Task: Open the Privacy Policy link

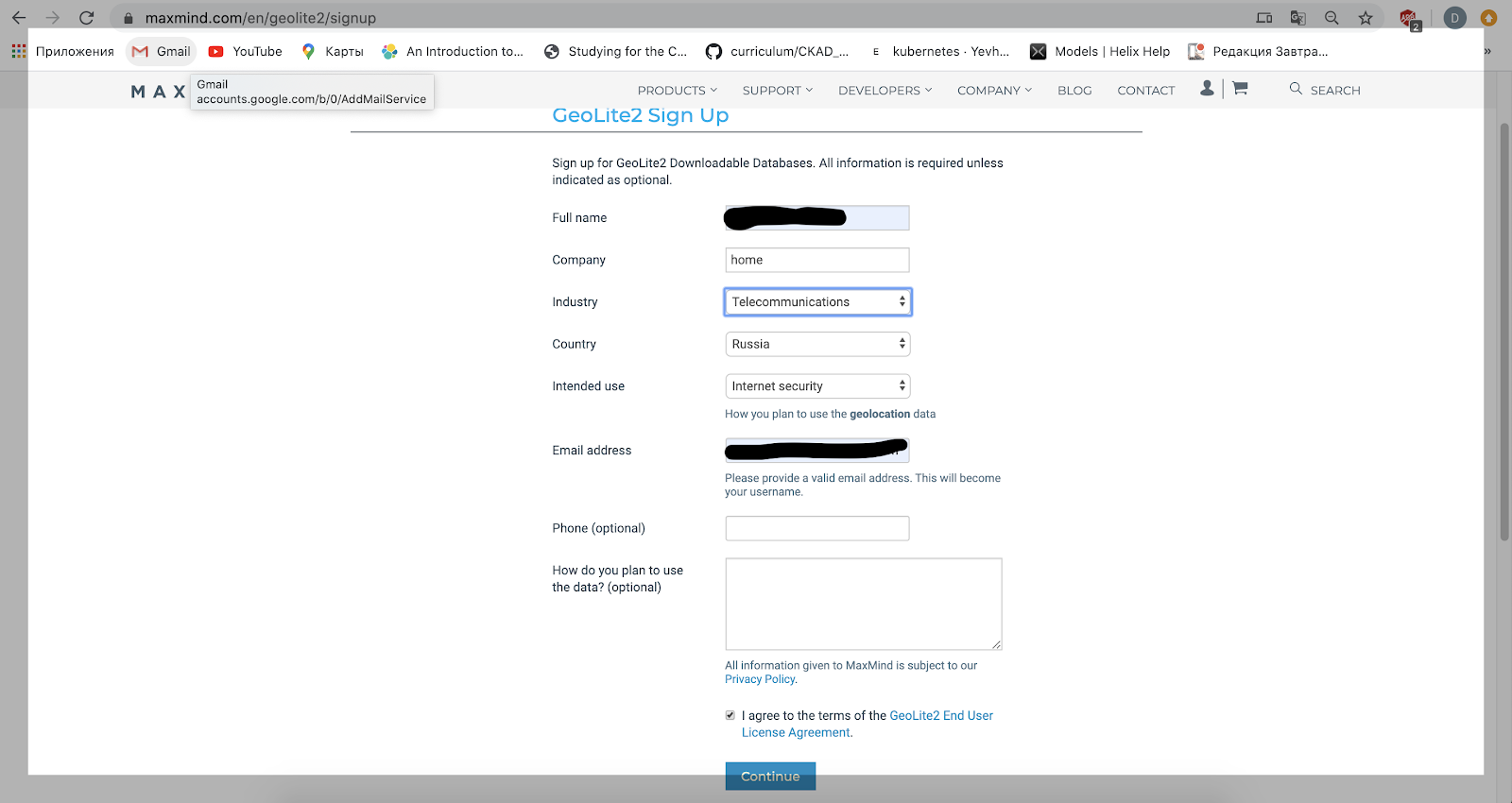Action: click(760, 679)
